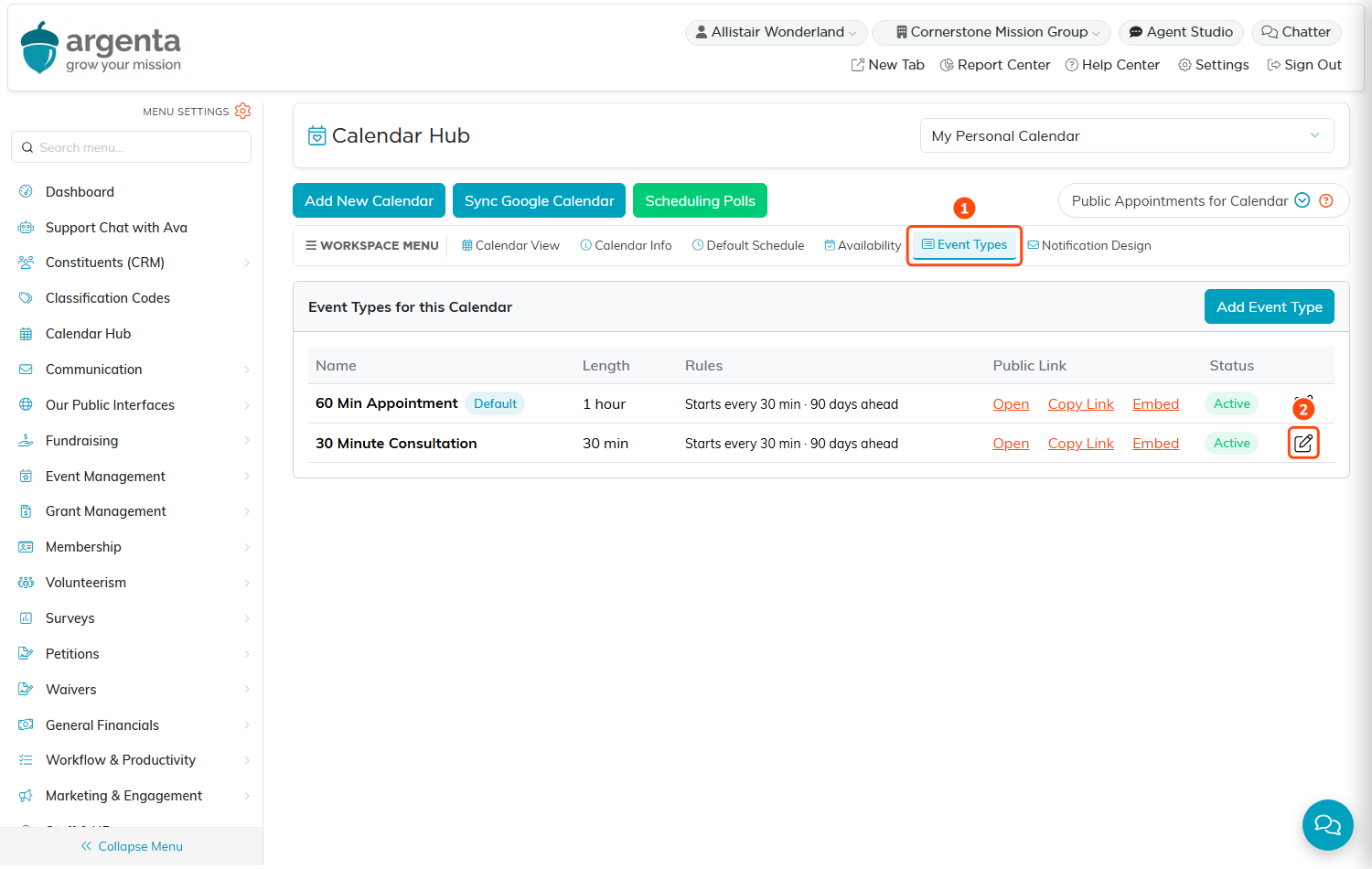1372x869 pixels.
Task: Expand the Membership submenu arrow
Action: click(247, 547)
